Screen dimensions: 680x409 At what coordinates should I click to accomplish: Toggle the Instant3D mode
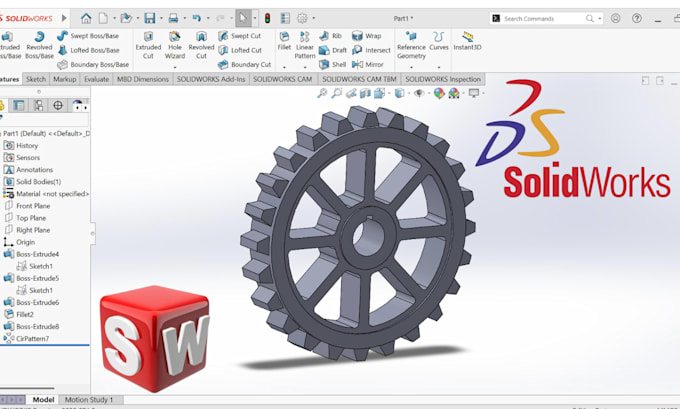(468, 41)
